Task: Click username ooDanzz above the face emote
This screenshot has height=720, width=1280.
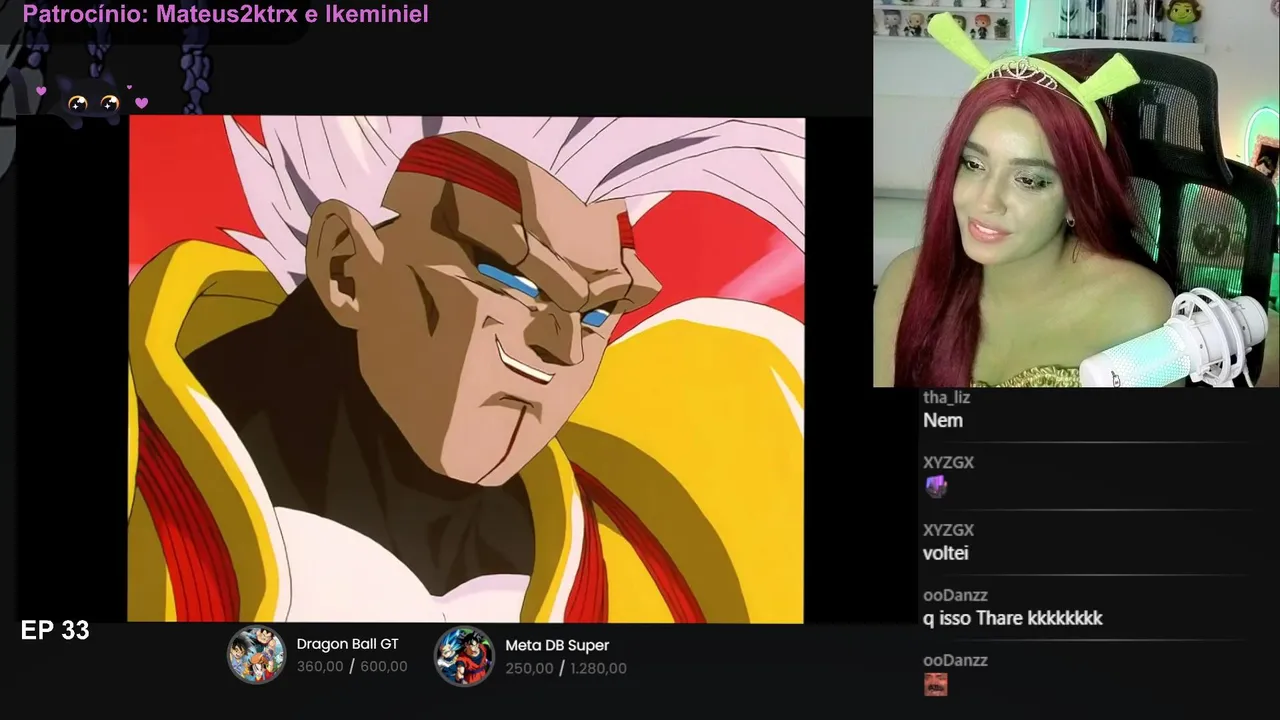Action: click(x=955, y=660)
